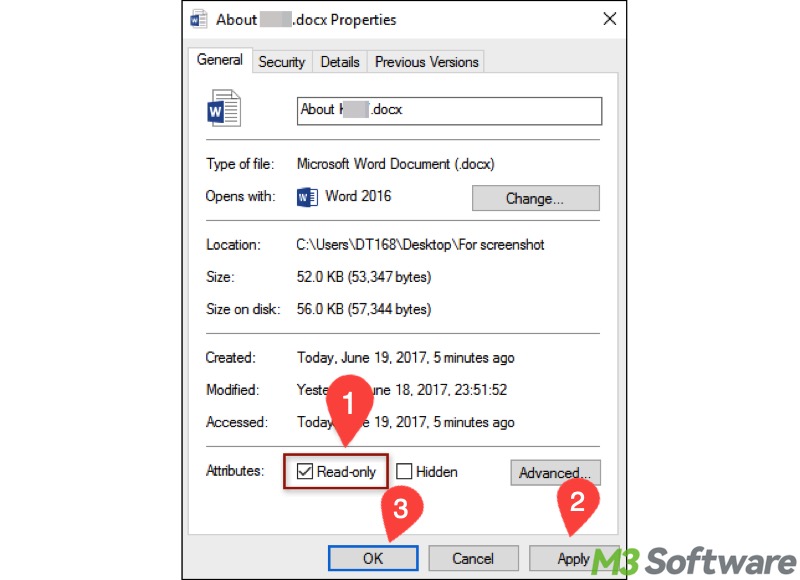Select the General tab
Screen dimensions: 800x580
pos(220,60)
